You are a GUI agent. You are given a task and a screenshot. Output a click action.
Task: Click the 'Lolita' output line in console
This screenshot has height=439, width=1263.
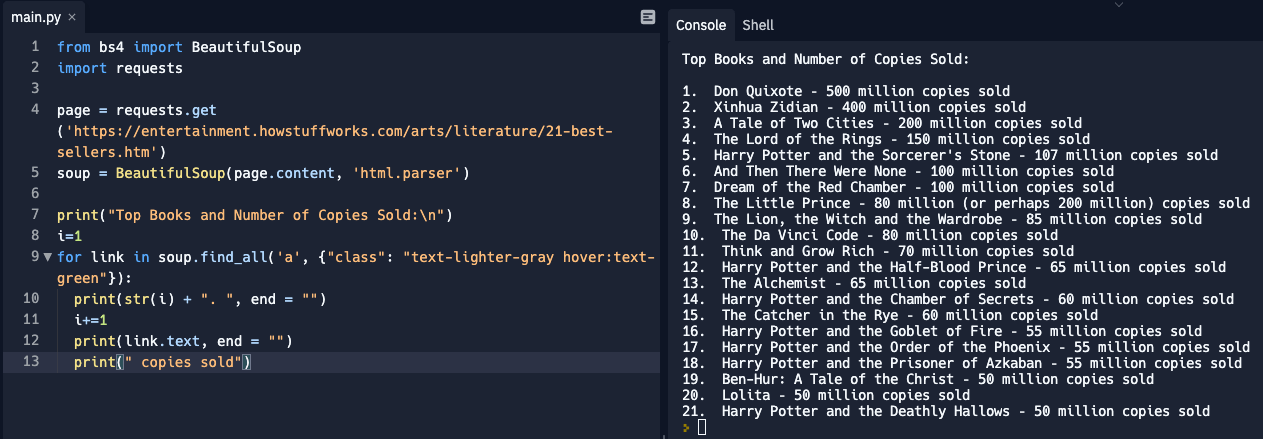pyautogui.click(x=826, y=395)
